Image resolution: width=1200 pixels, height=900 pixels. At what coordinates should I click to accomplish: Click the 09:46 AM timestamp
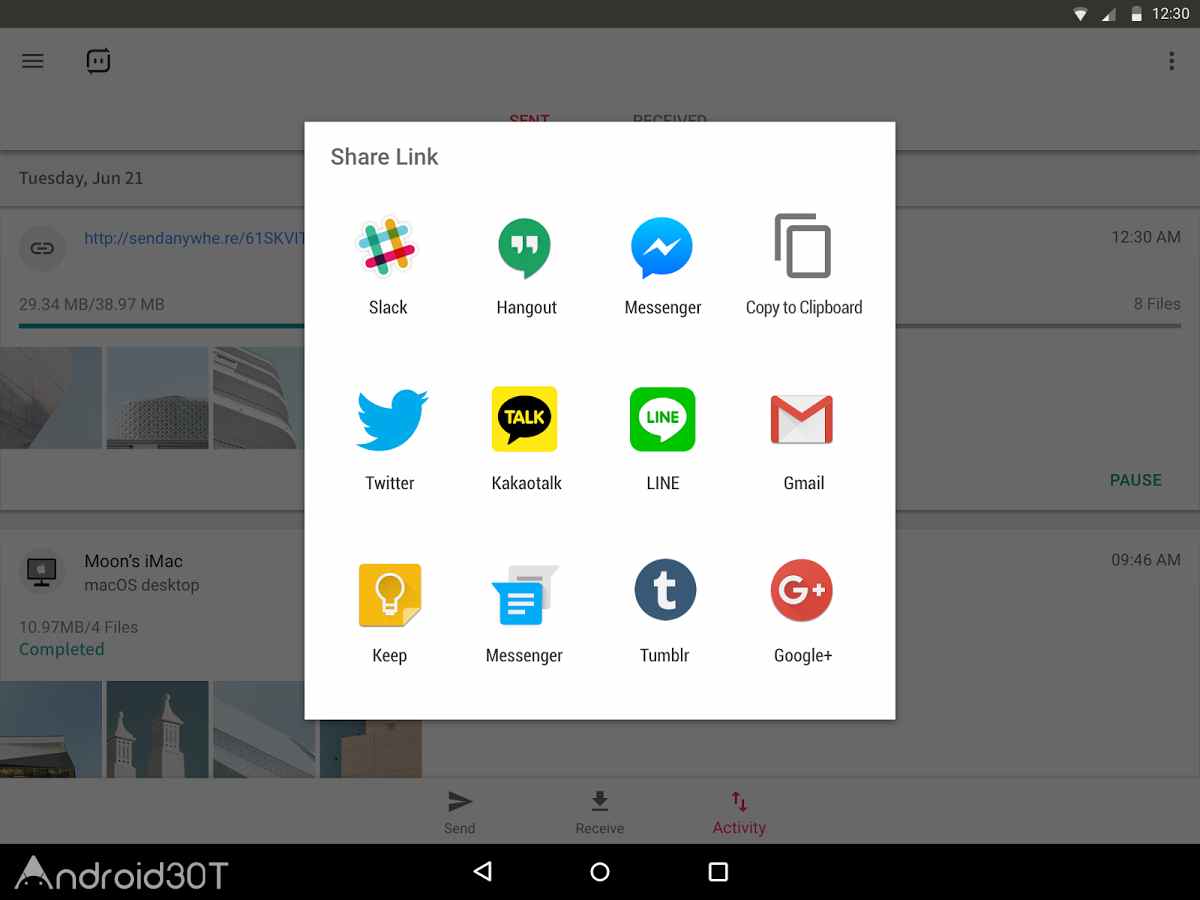click(x=1146, y=560)
